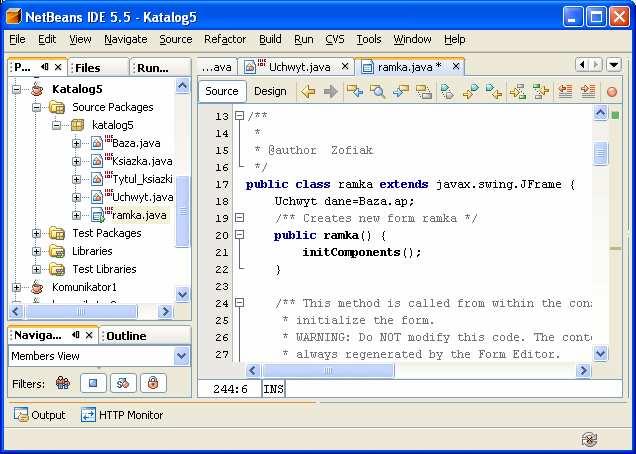Minimize the Projects panel using pin icon

45,67
